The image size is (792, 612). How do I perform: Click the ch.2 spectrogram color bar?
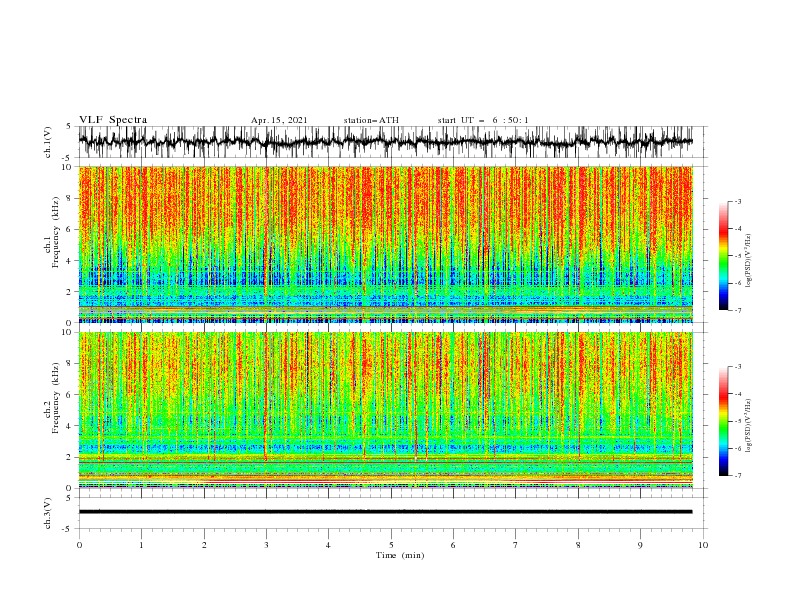point(723,421)
